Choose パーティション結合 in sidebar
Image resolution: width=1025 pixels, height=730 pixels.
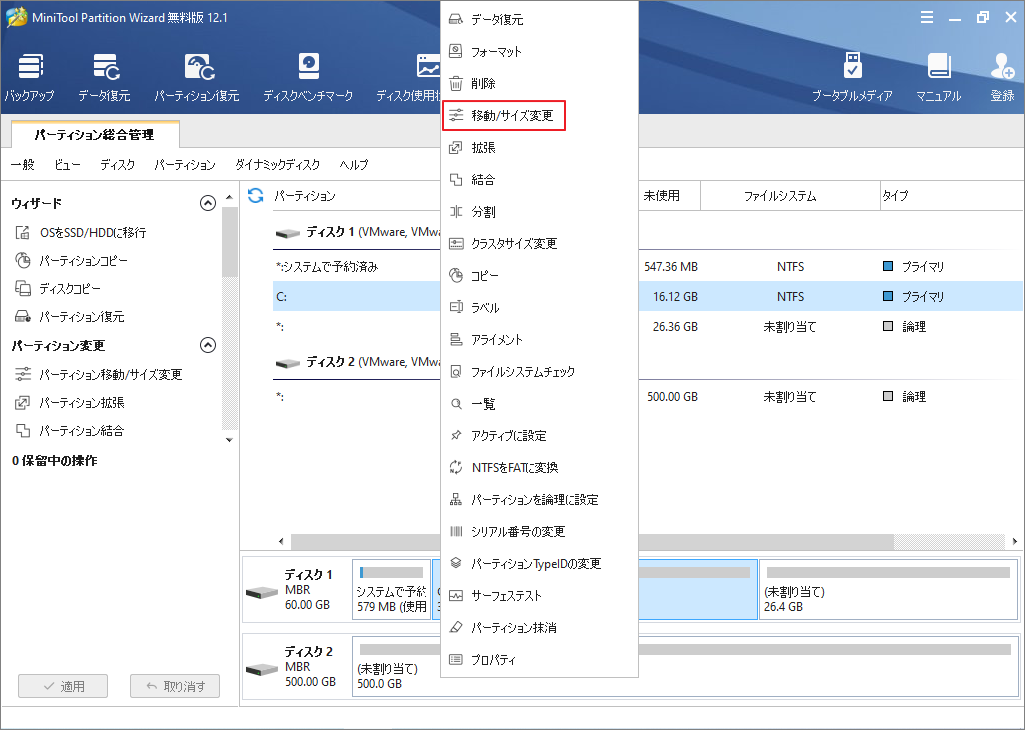click(69, 431)
